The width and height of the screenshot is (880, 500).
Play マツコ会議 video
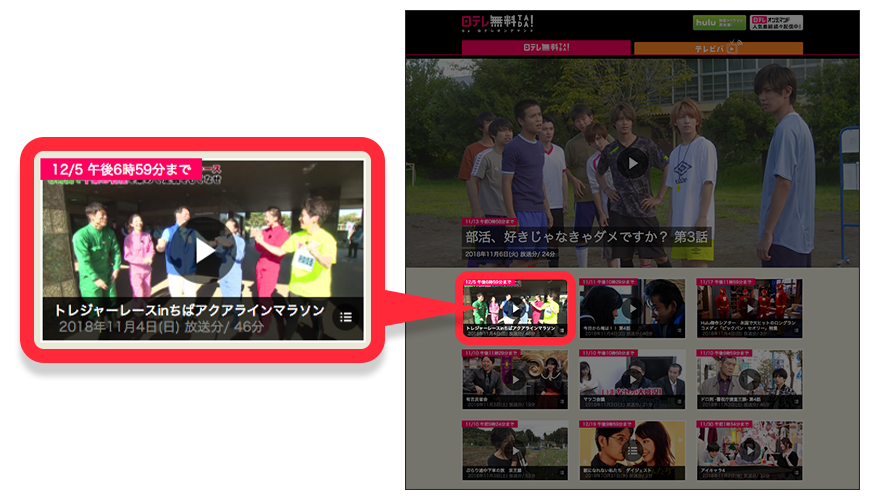click(632, 379)
